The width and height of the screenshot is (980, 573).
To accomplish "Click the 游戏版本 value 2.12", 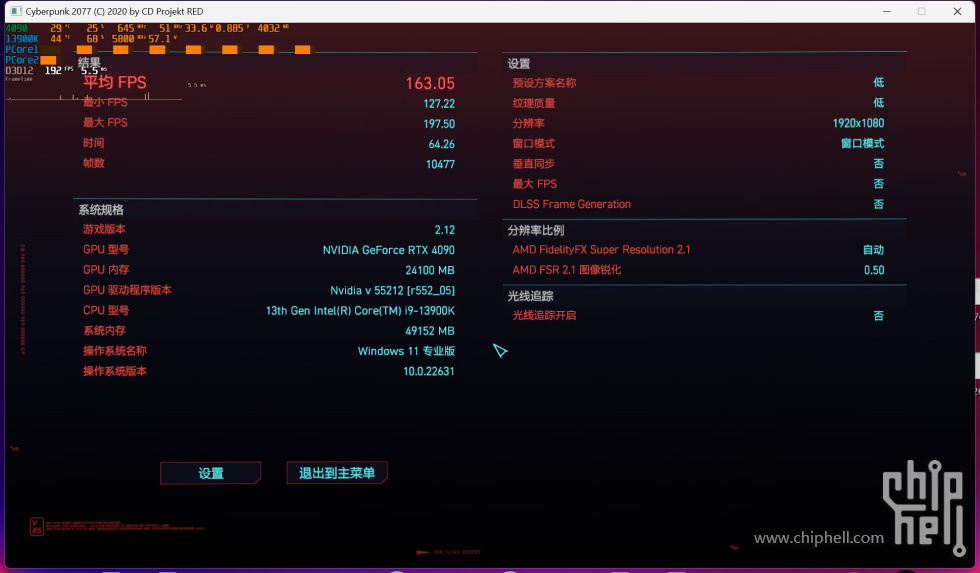I will (444, 230).
